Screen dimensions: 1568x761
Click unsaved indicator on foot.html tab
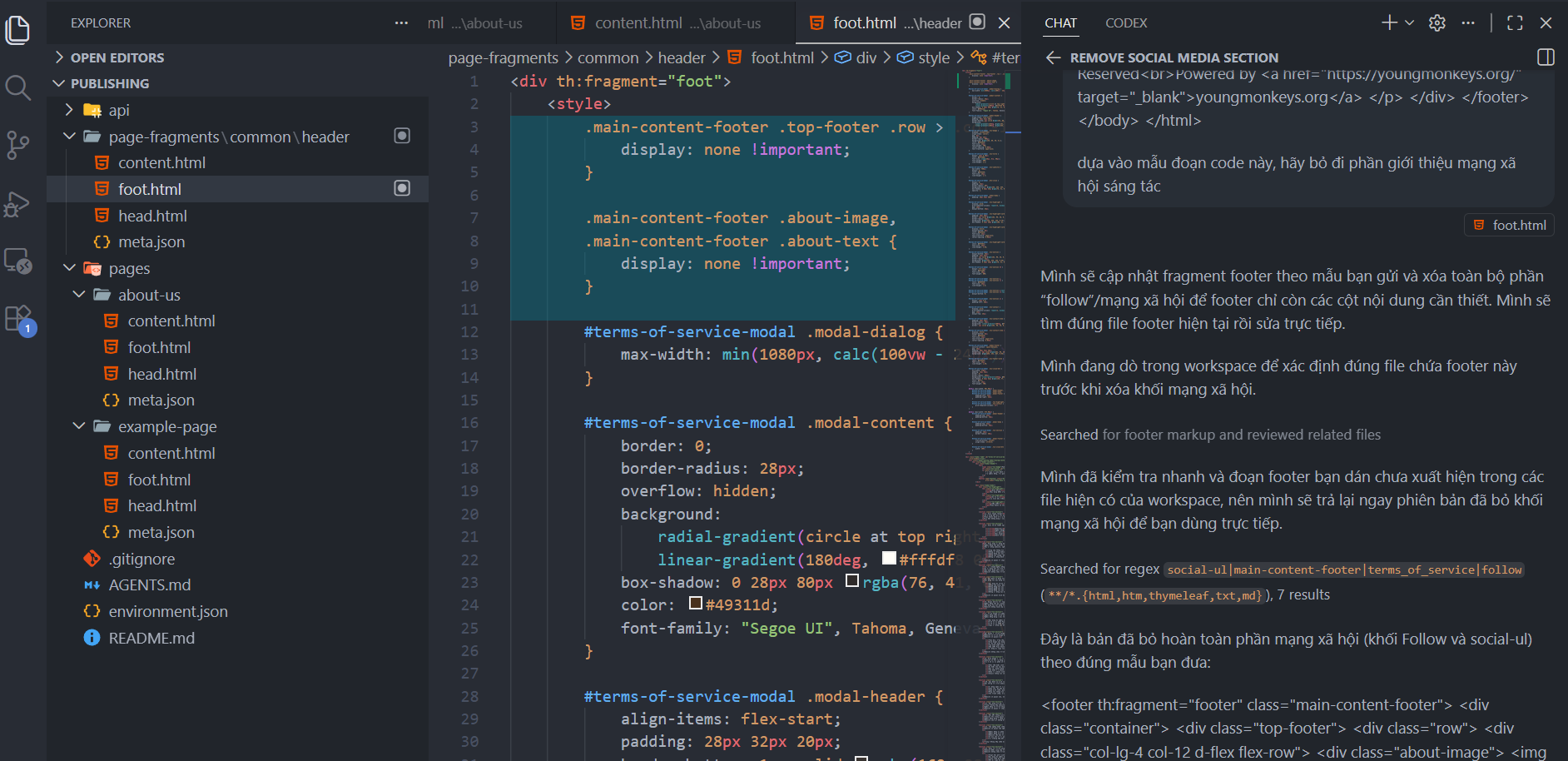click(978, 22)
